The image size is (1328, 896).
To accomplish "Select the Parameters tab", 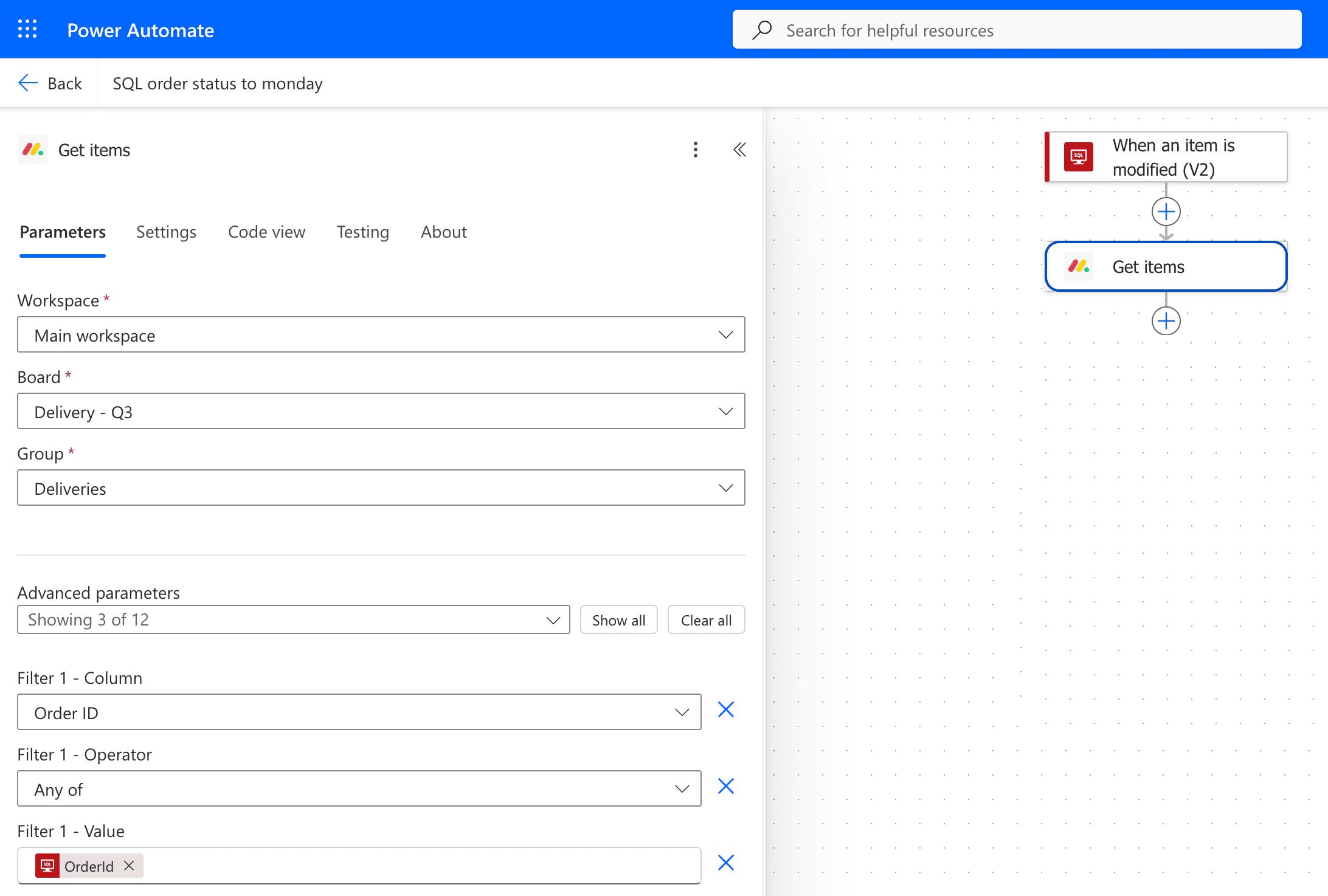I will click(63, 232).
